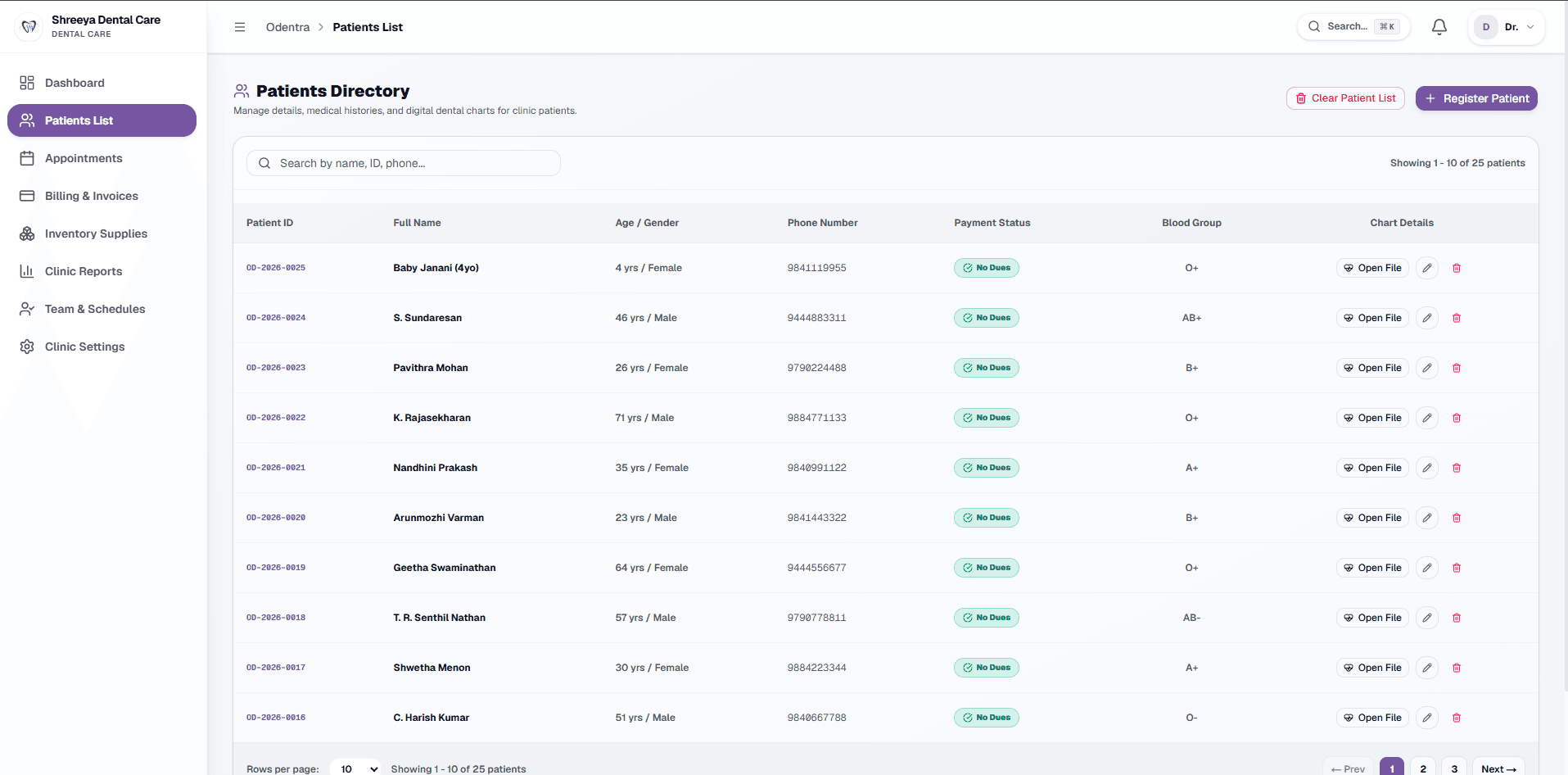Open File for T. R. Senthil Nathan
This screenshot has height=775, width=1568.
[x=1372, y=618]
